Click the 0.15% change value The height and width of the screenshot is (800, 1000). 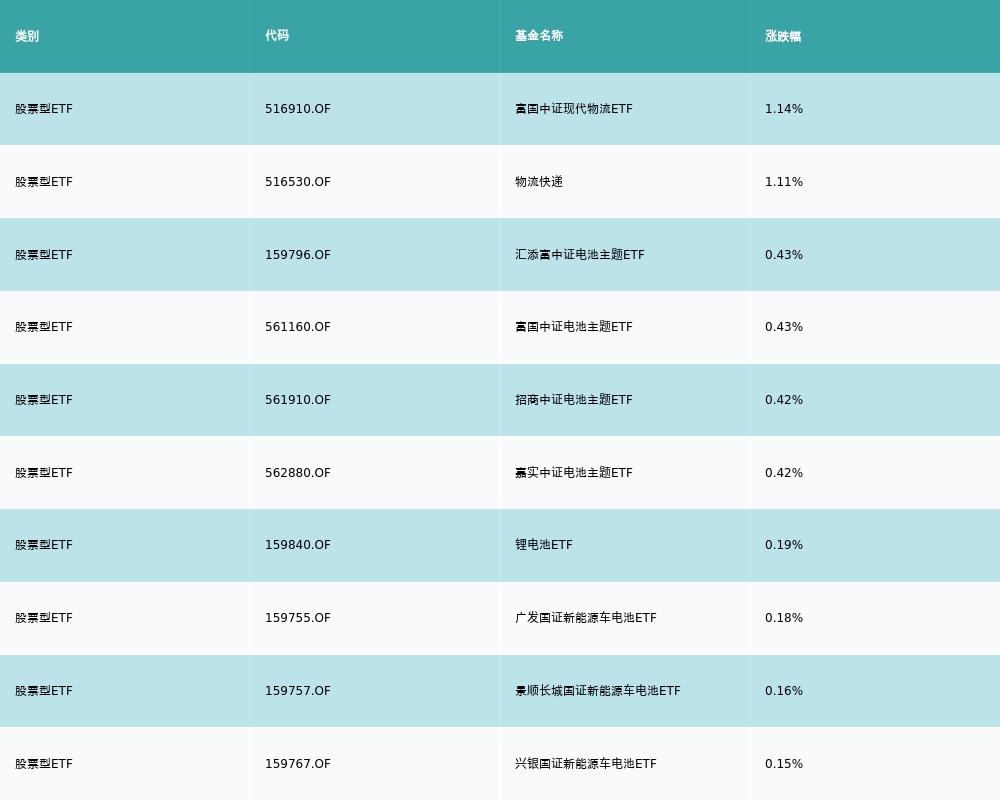(784, 764)
